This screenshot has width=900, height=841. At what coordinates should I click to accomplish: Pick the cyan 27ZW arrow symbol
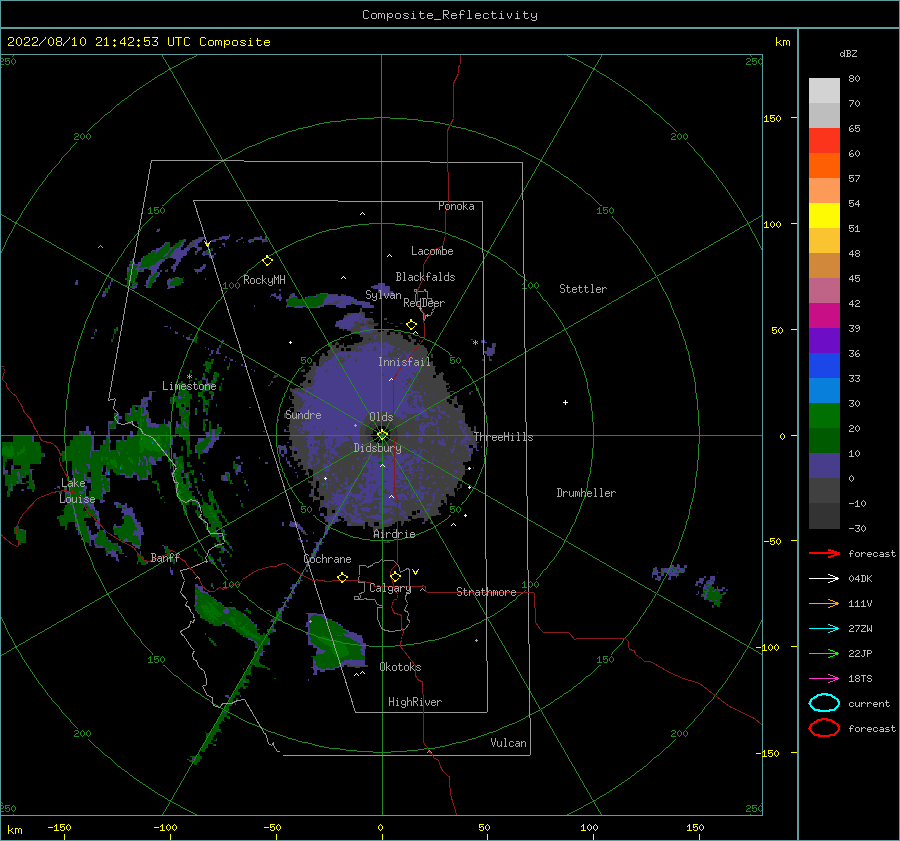[824, 629]
